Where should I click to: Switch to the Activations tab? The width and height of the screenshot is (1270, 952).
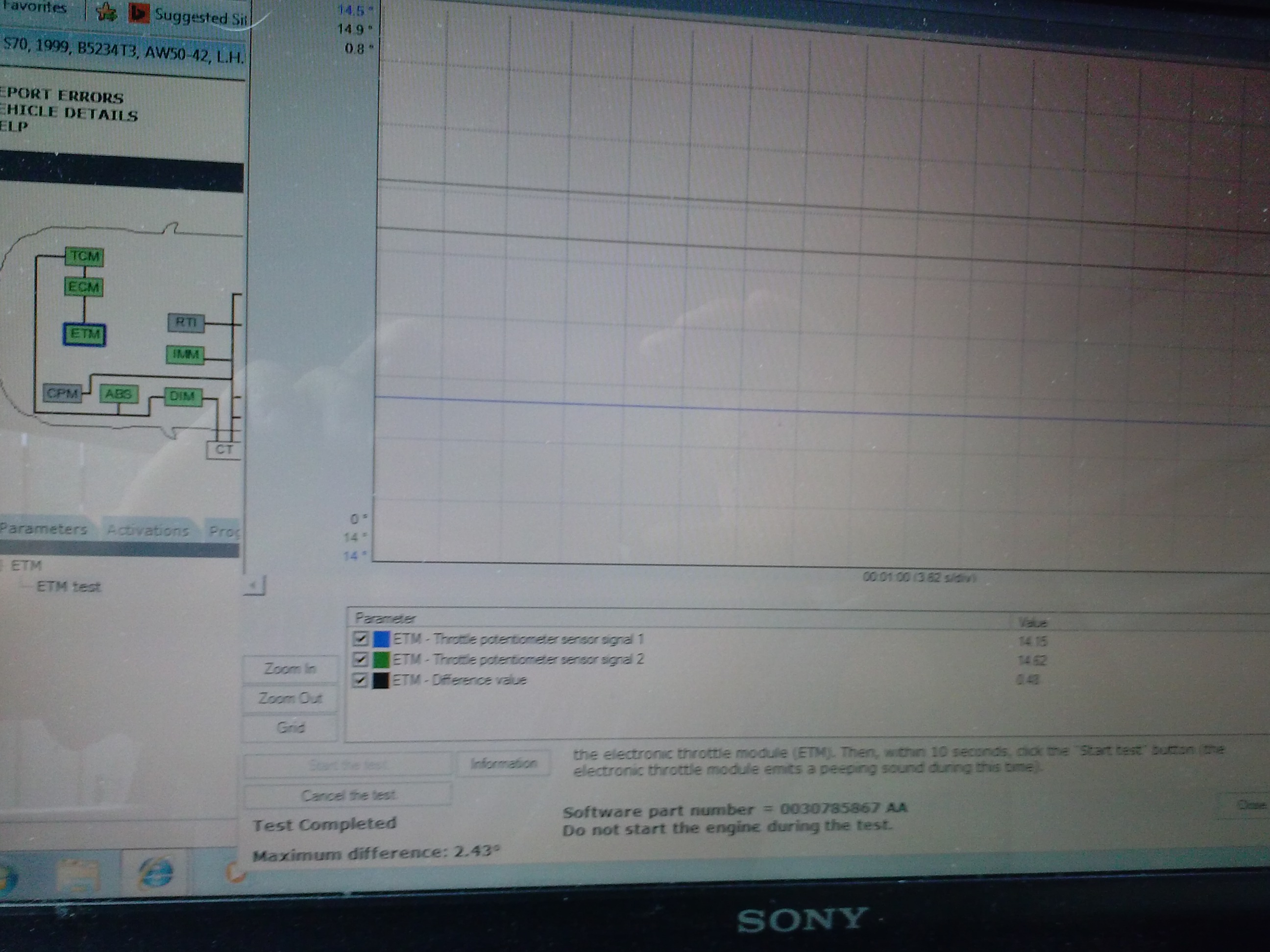(x=148, y=530)
